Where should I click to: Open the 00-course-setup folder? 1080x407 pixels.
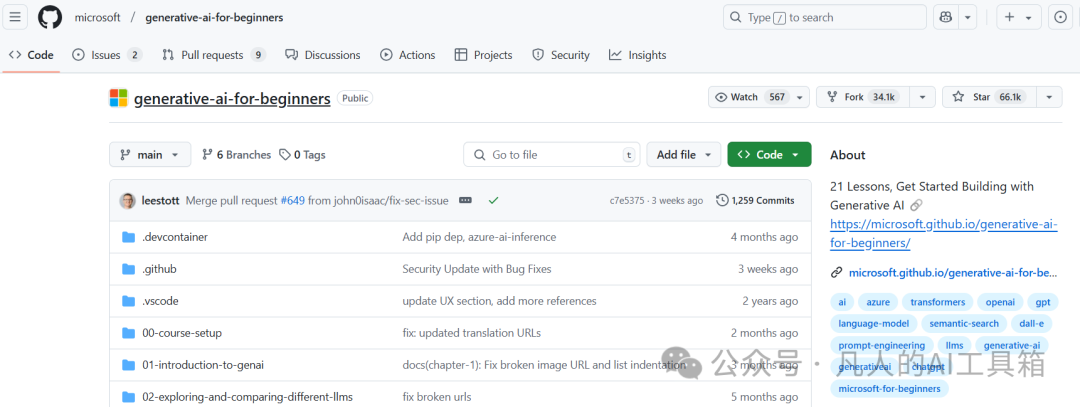(182, 333)
